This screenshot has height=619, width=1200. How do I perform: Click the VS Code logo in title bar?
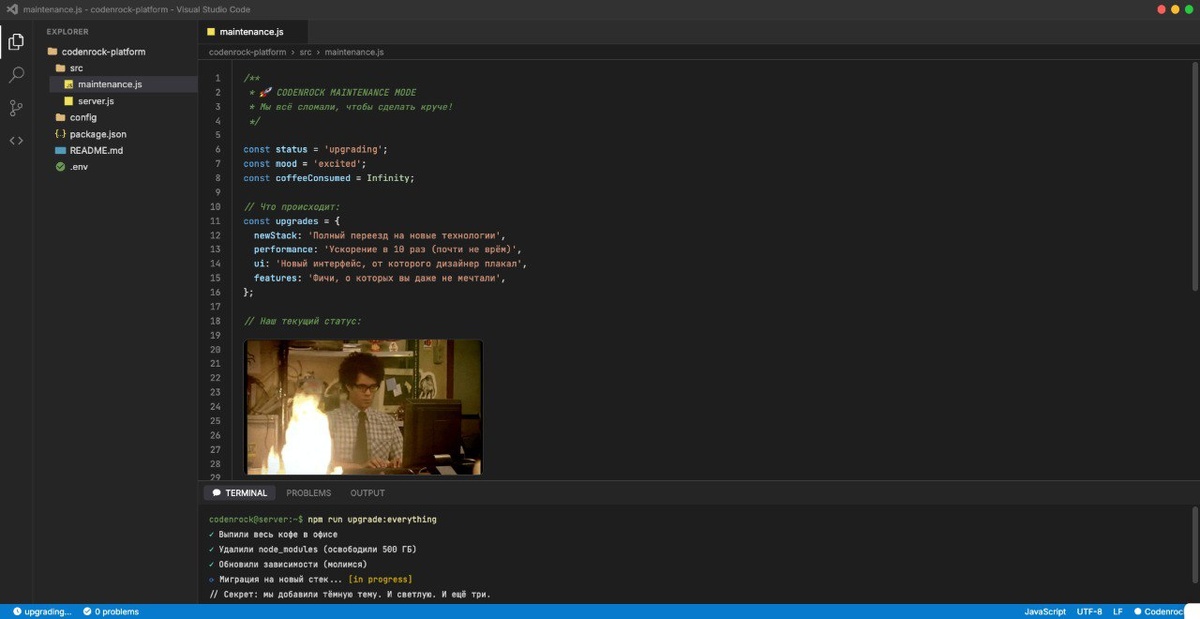12,9
